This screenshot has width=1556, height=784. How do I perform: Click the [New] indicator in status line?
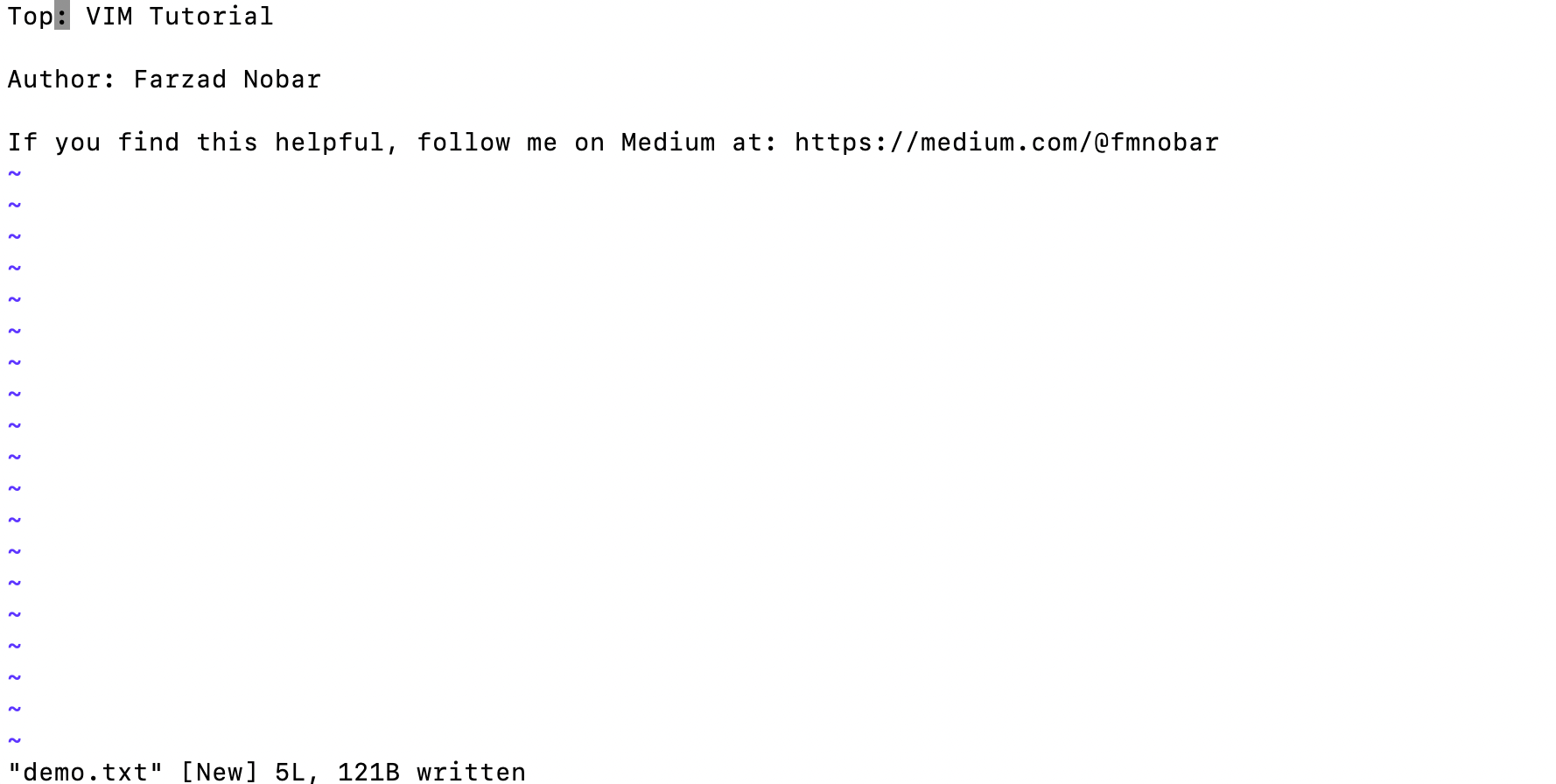[x=219, y=772]
